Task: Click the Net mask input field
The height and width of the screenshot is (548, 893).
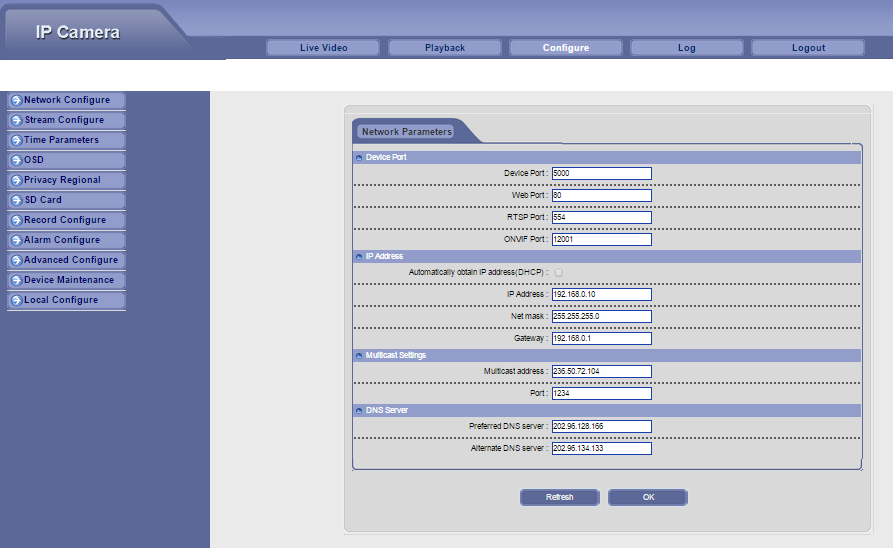Action: [x=601, y=316]
